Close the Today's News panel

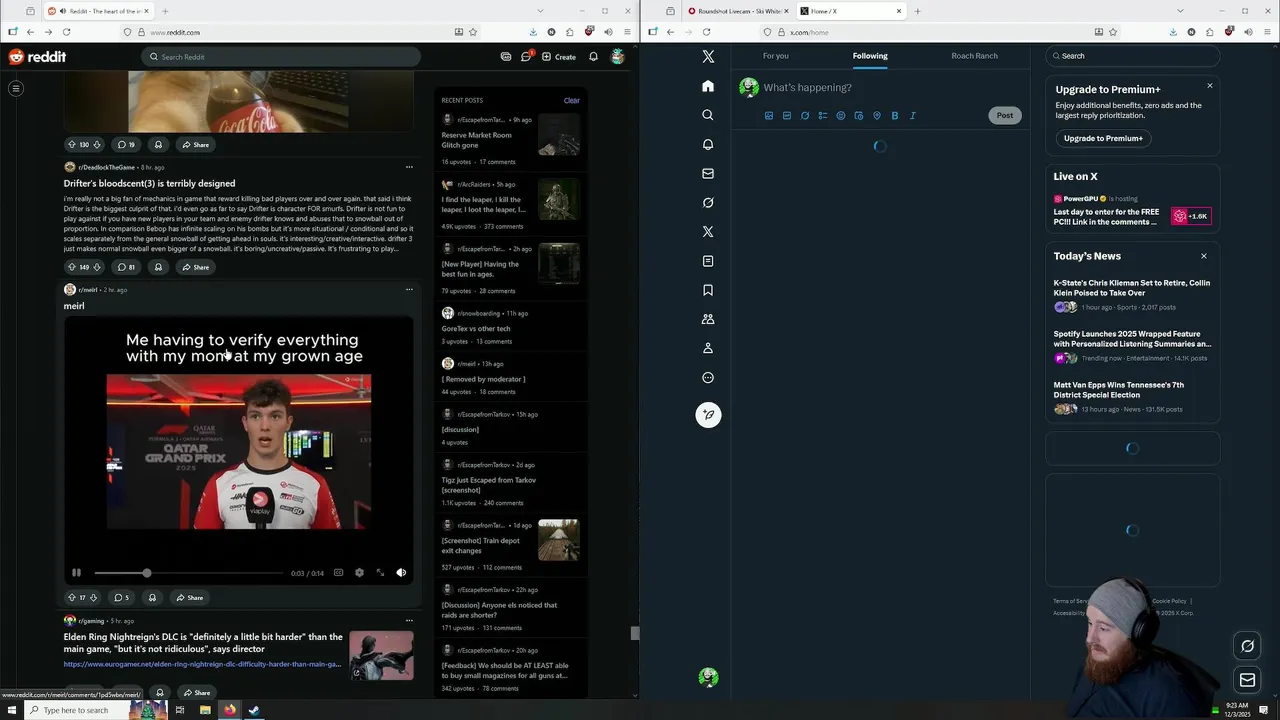click(x=1204, y=256)
